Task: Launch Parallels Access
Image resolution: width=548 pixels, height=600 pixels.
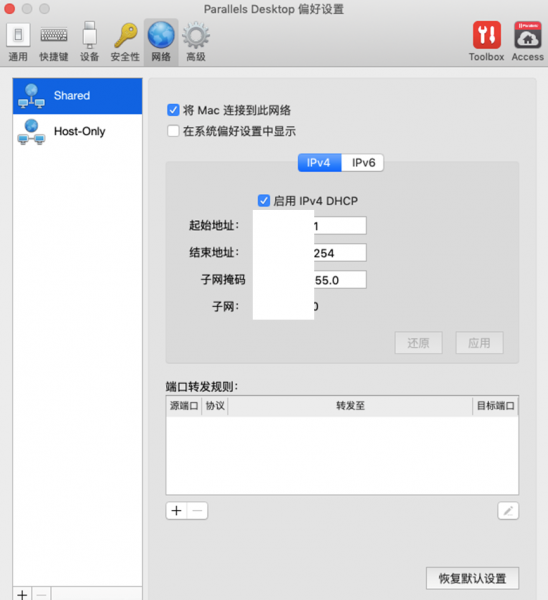Action: (x=528, y=42)
